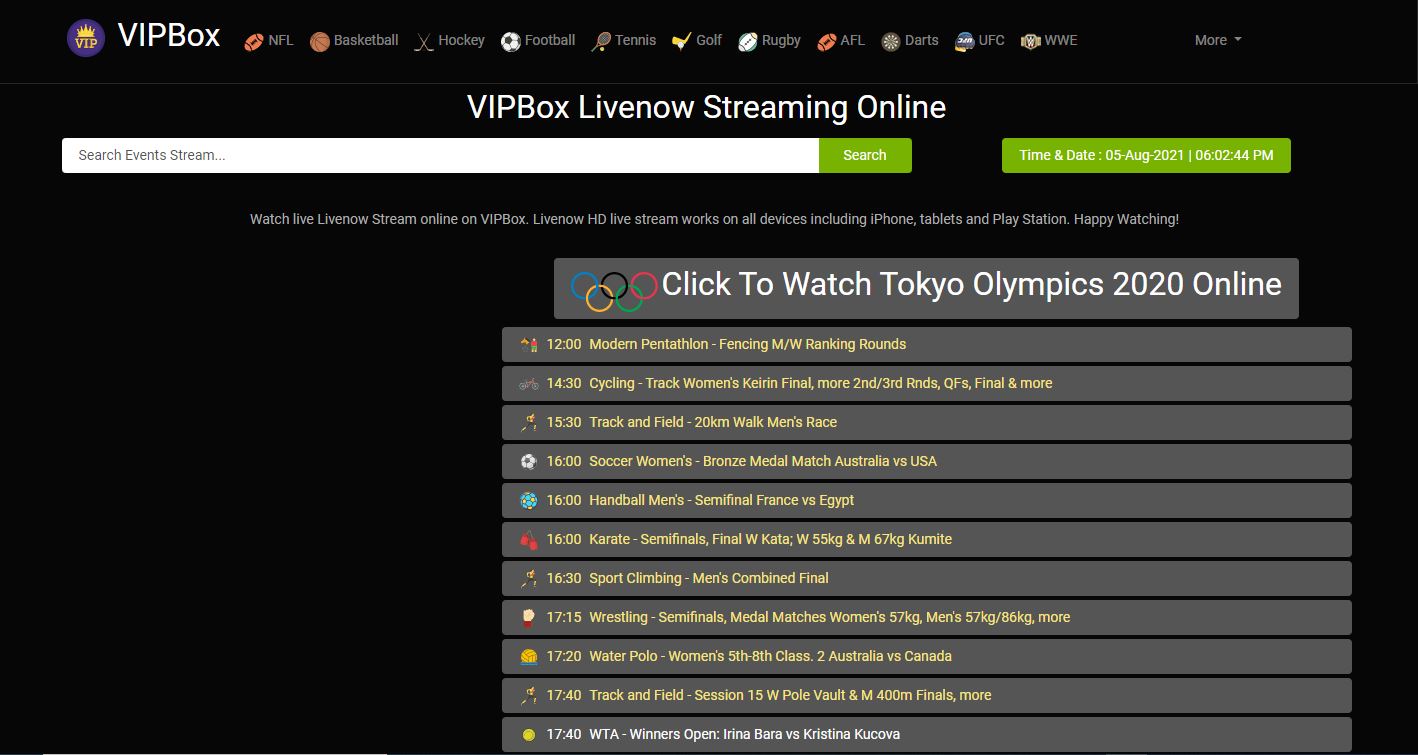Open the WWE menu item
This screenshot has height=755, width=1418.
(1049, 41)
